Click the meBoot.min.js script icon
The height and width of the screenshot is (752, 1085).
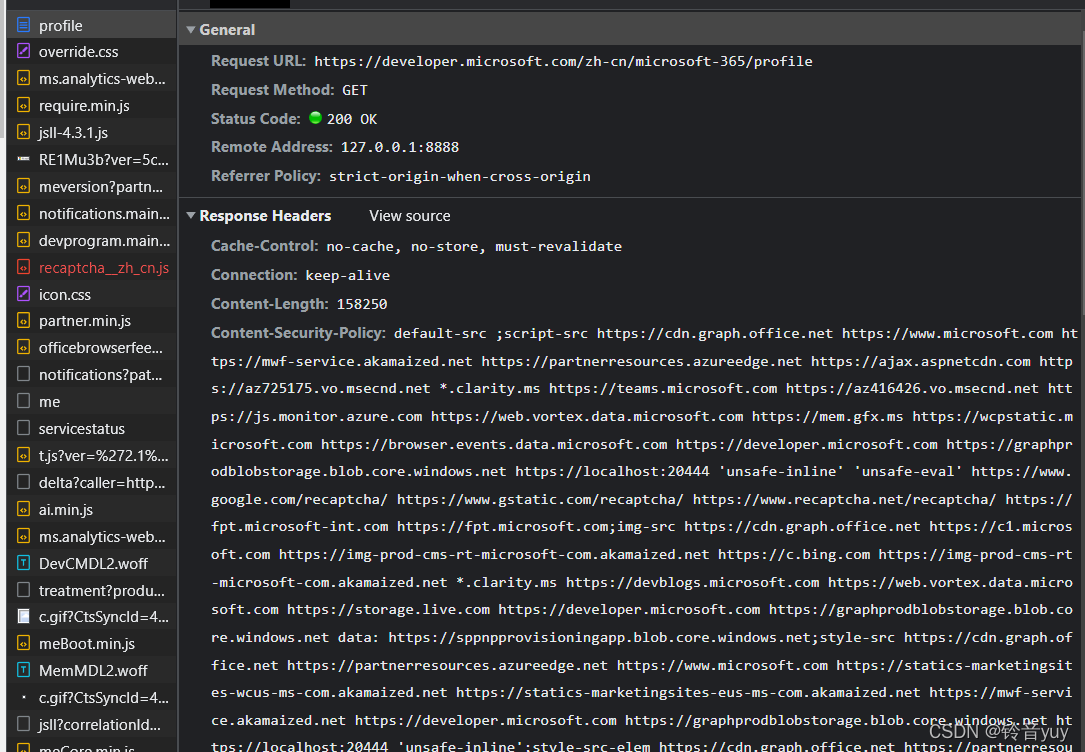point(24,643)
